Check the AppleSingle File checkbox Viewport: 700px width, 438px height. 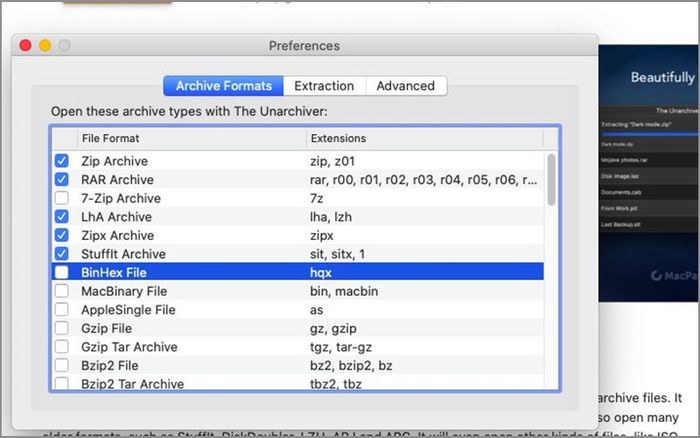pos(62,309)
